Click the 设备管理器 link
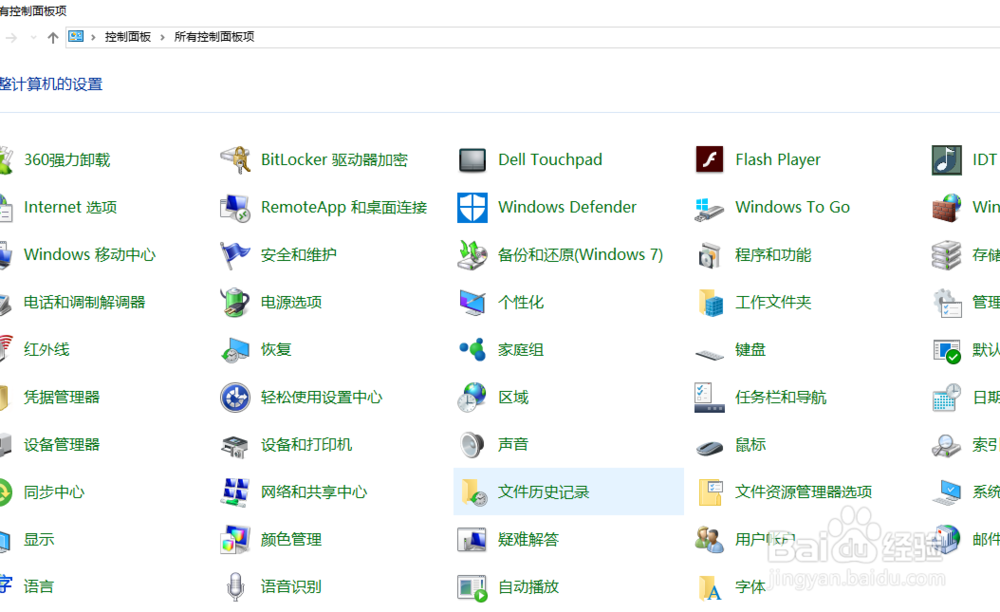Viewport: 1000px width, 612px height. [x=62, y=445]
